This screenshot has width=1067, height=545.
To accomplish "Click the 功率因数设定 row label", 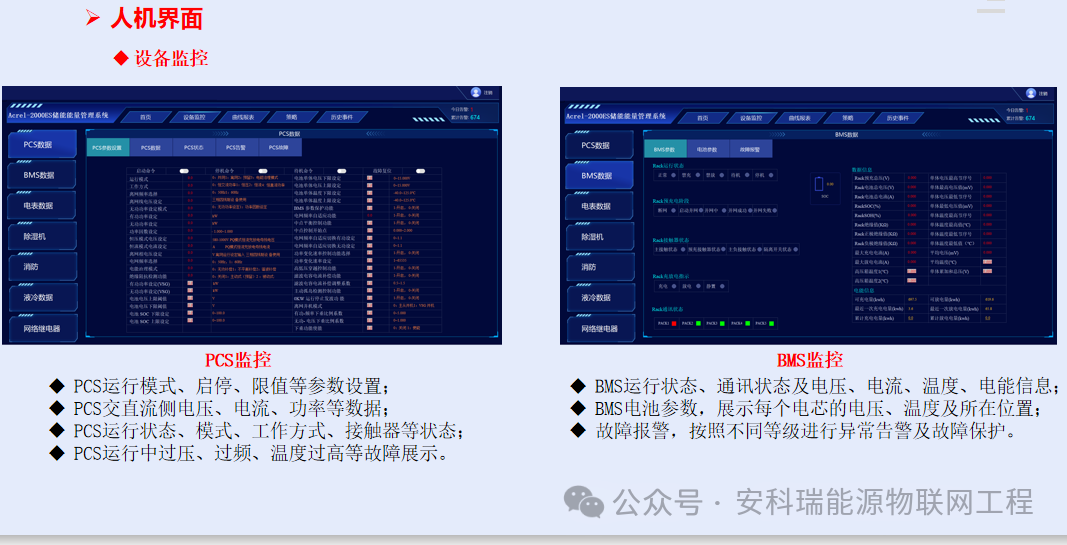I will [x=144, y=231].
